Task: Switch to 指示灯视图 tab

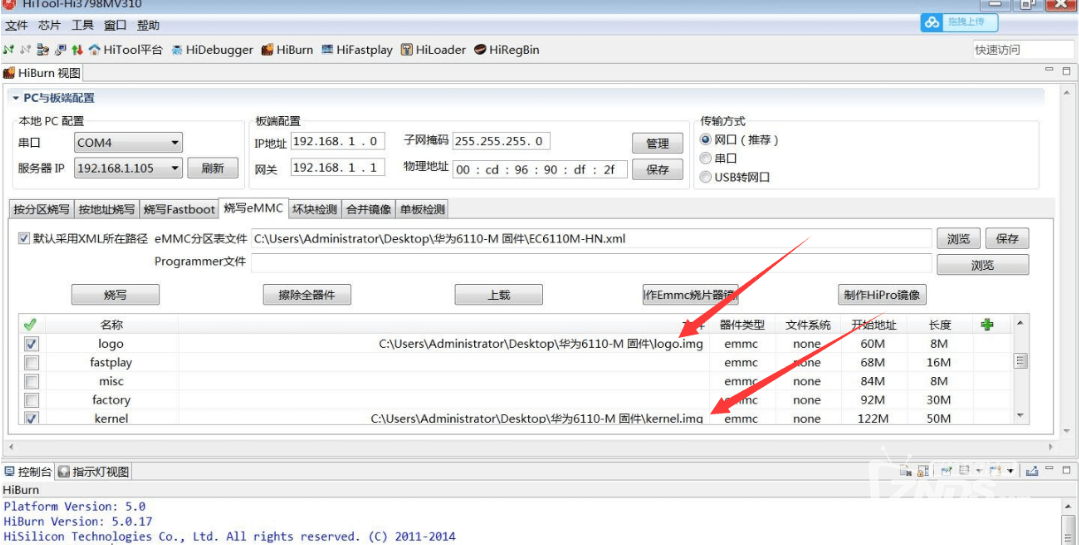Action: tap(94, 472)
